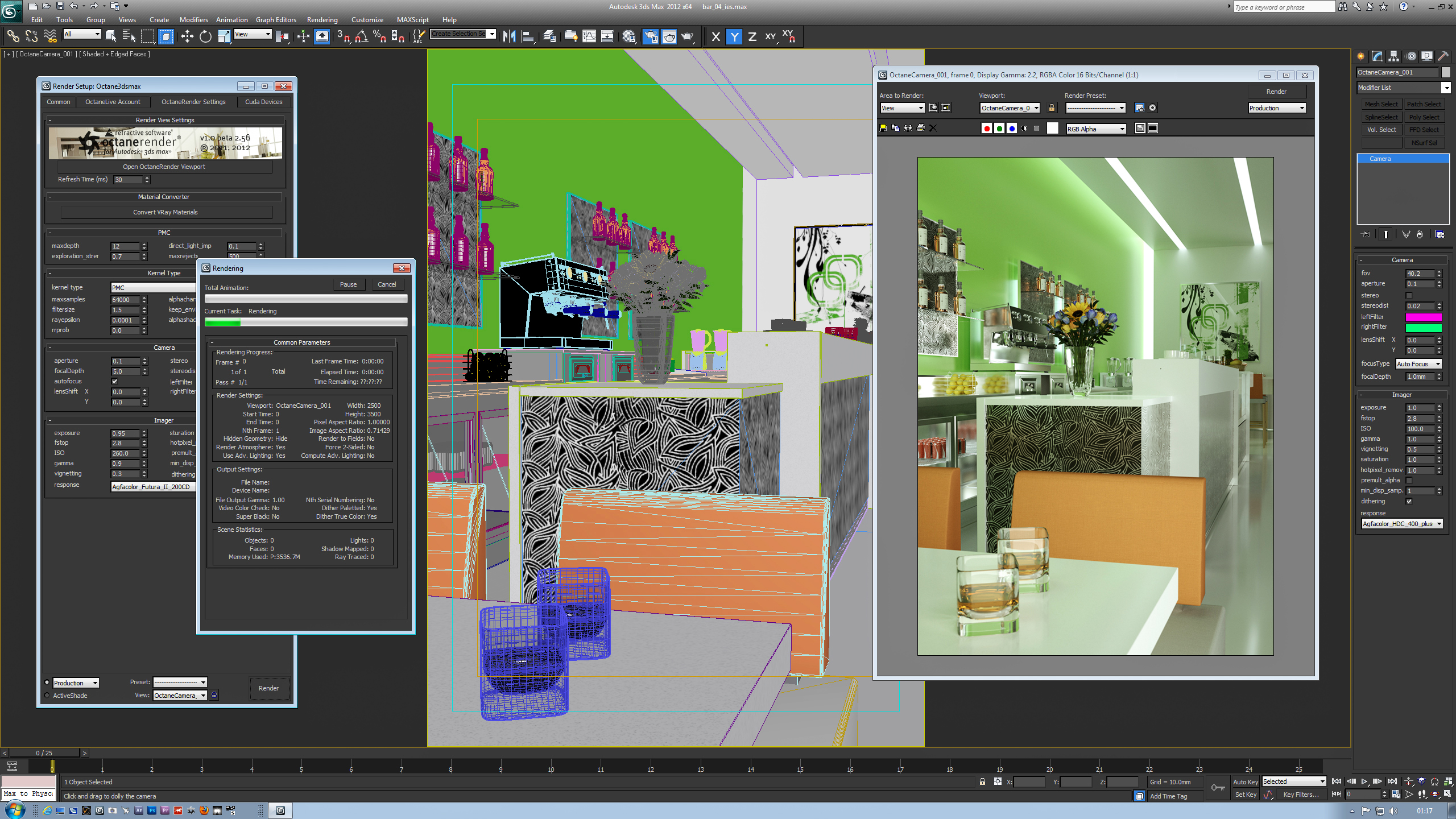Enable the premult_alpha checkbox

(x=1409, y=480)
